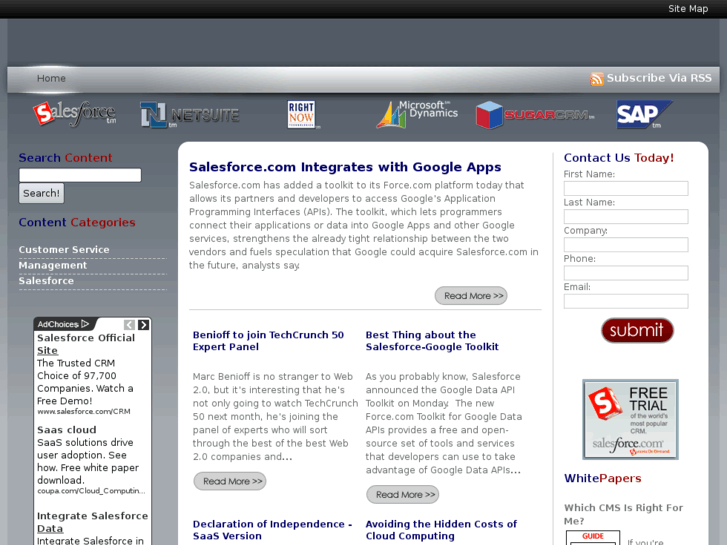
Task: Open the Salesforce Free Trial banner
Action: click(x=630, y=419)
